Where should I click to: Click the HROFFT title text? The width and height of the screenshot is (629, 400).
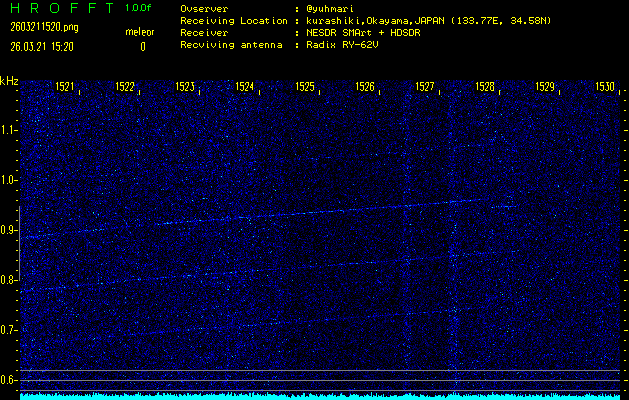pos(59,8)
